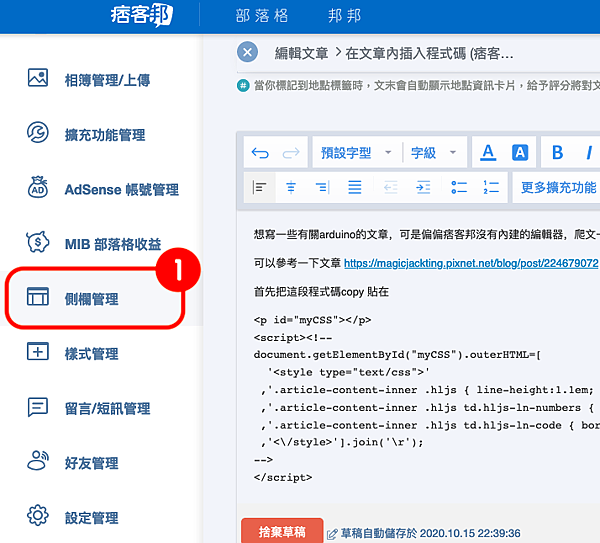
Task: Click the settings gear icon
Action: [38, 515]
